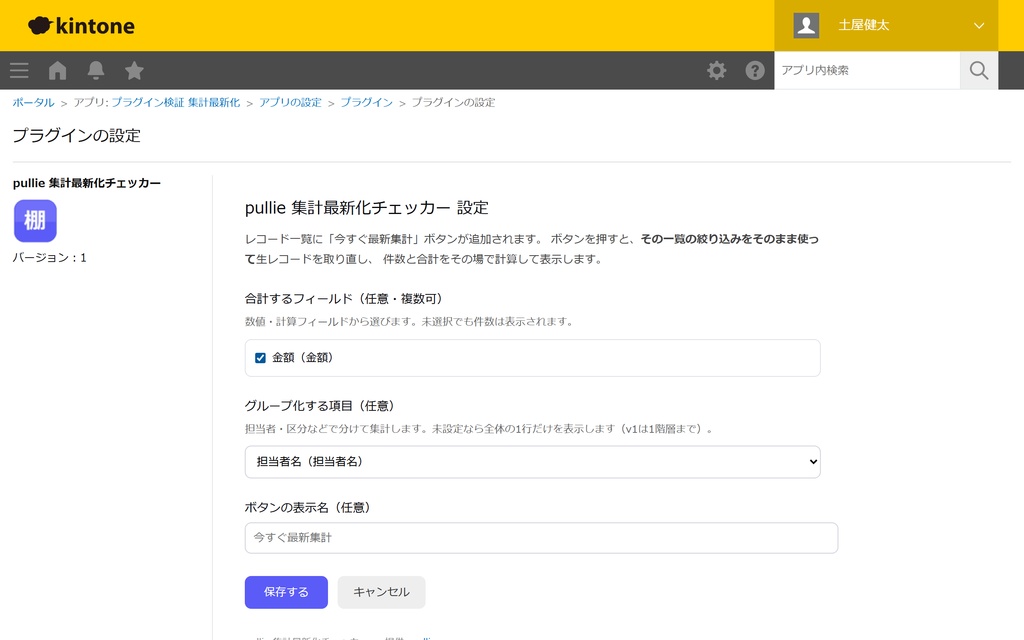
Task: Go to the home portal icon
Action: 57,71
